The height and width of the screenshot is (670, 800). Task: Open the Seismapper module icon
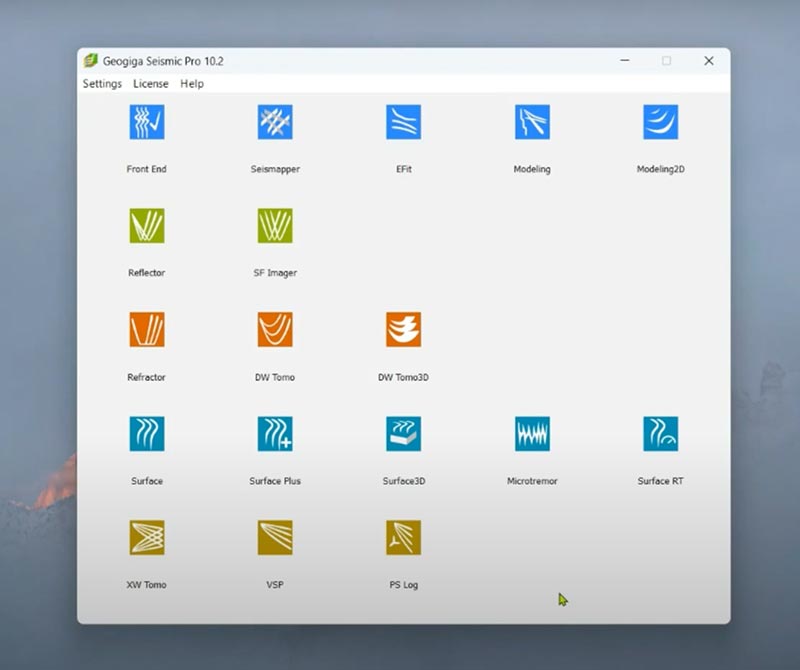[275, 122]
